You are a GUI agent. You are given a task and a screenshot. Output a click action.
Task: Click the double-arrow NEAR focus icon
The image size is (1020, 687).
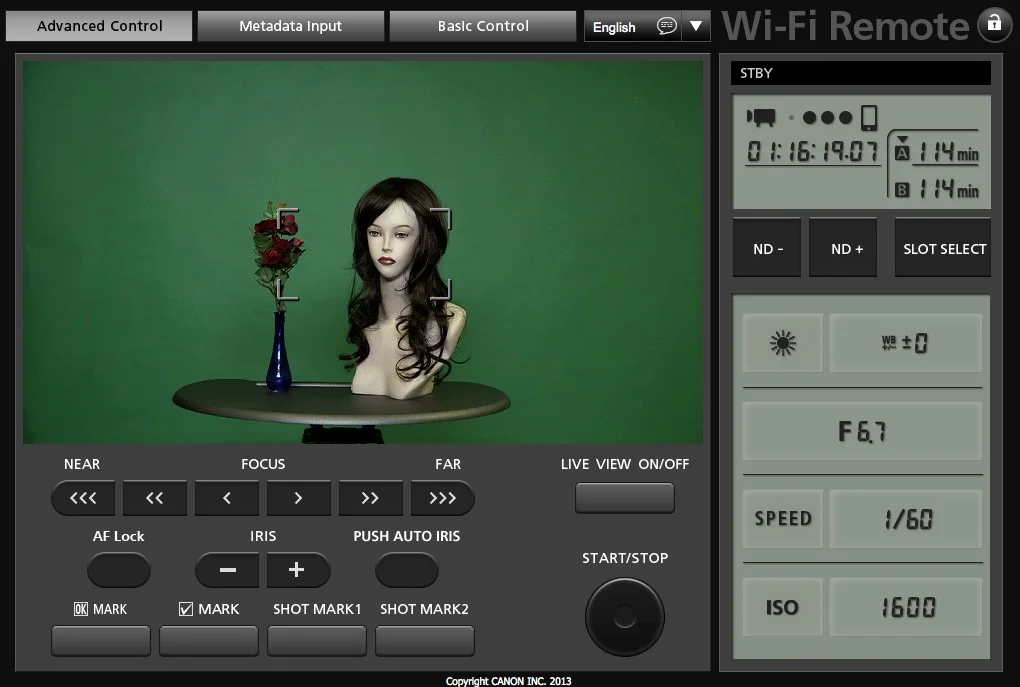tap(154, 497)
